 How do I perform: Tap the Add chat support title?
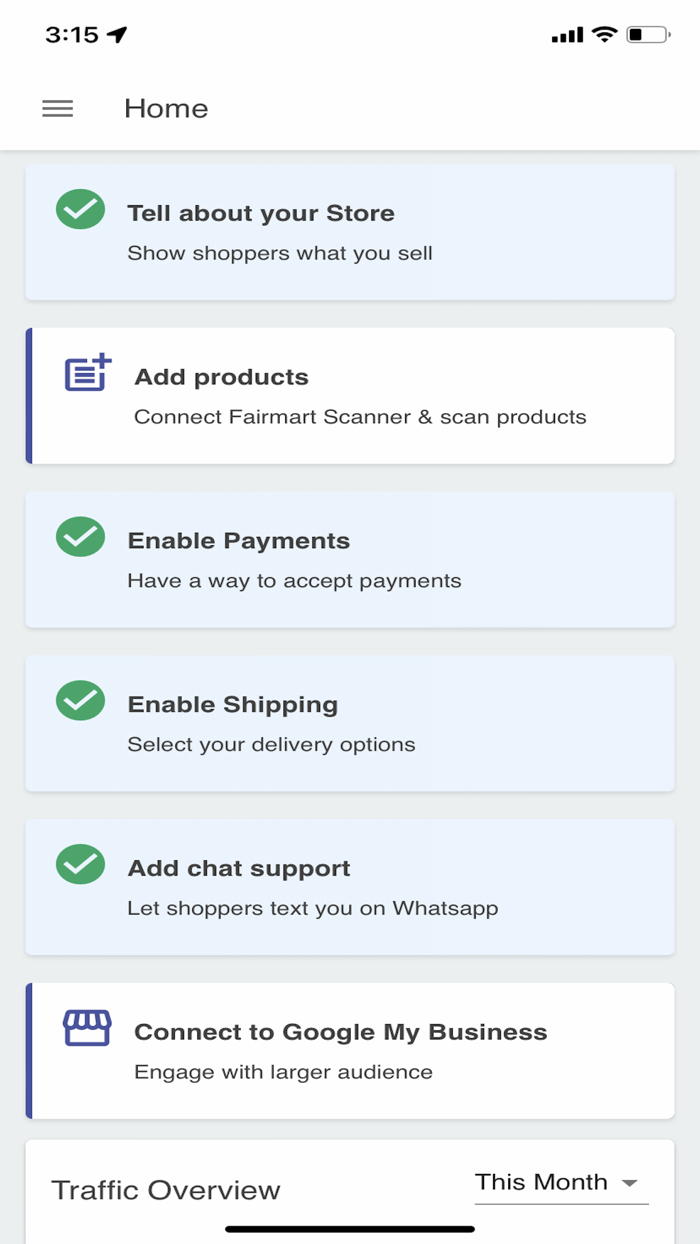(x=239, y=869)
